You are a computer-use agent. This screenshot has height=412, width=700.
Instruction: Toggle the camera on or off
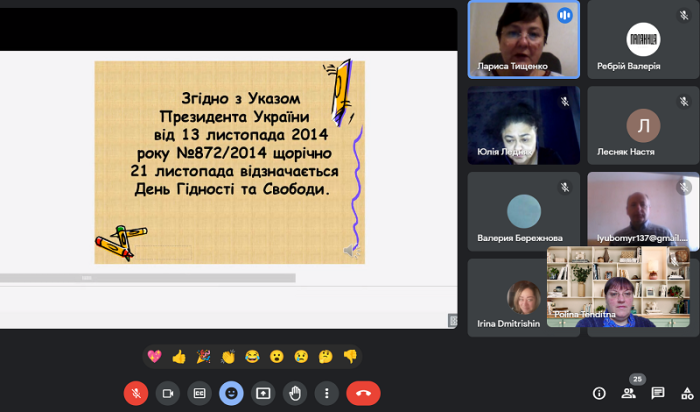[x=168, y=393]
